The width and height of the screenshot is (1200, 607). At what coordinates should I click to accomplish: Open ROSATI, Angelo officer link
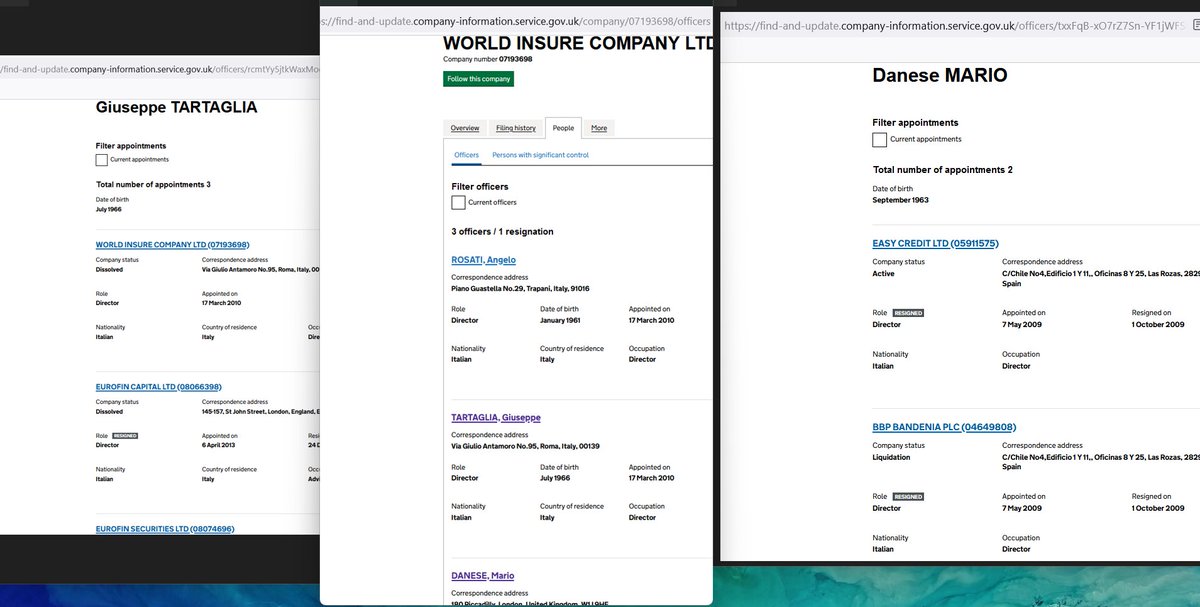[x=484, y=260]
